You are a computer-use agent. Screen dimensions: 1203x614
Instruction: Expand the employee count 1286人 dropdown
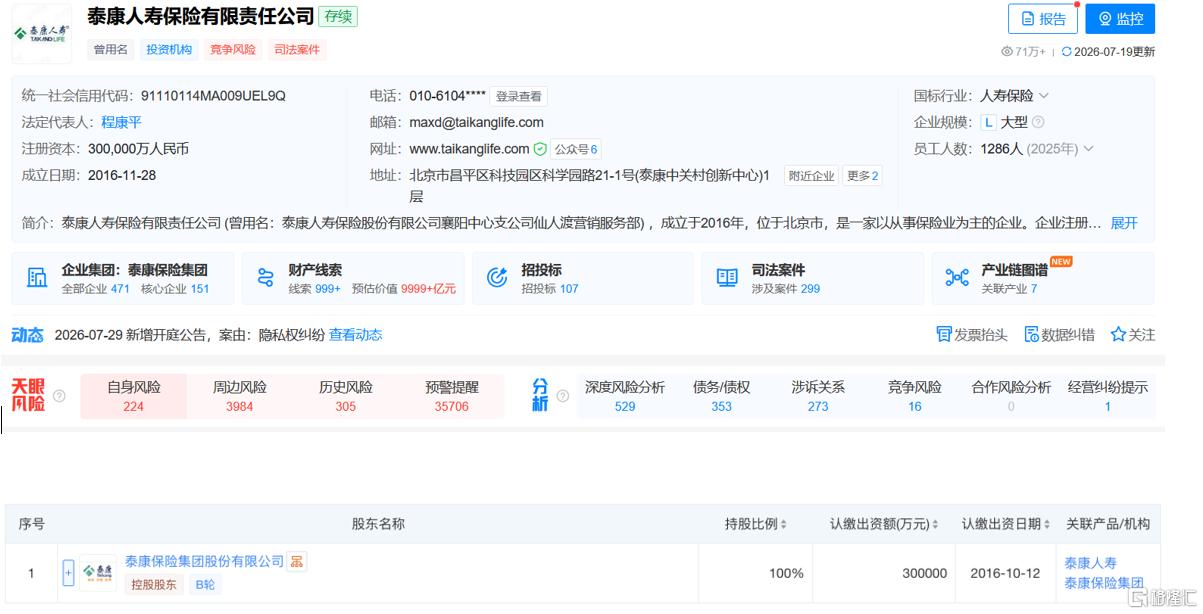pos(1089,149)
